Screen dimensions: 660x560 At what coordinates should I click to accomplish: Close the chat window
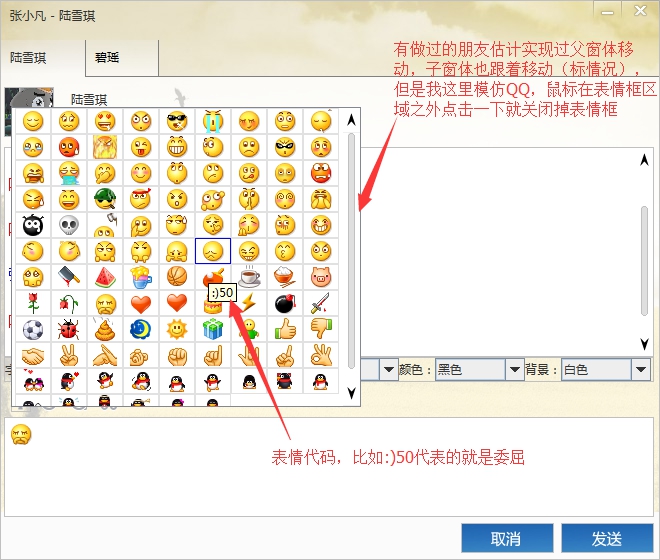click(640, 11)
